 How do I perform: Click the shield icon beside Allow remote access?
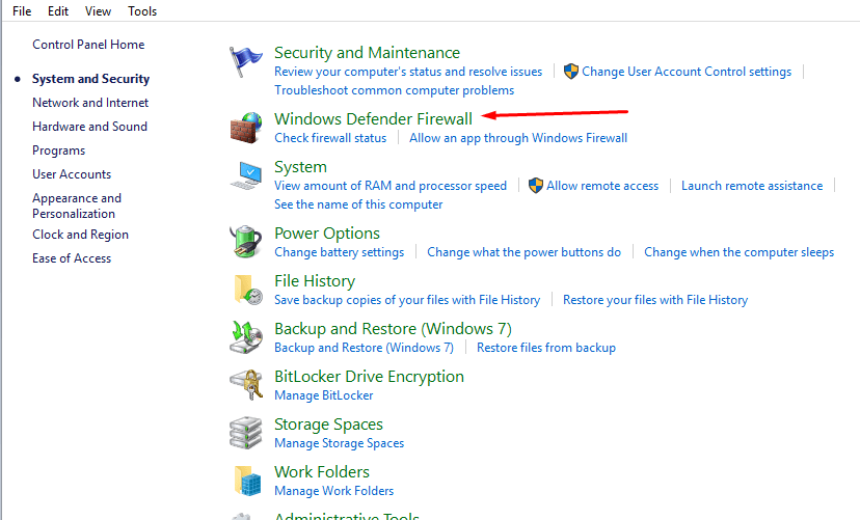tap(535, 185)
